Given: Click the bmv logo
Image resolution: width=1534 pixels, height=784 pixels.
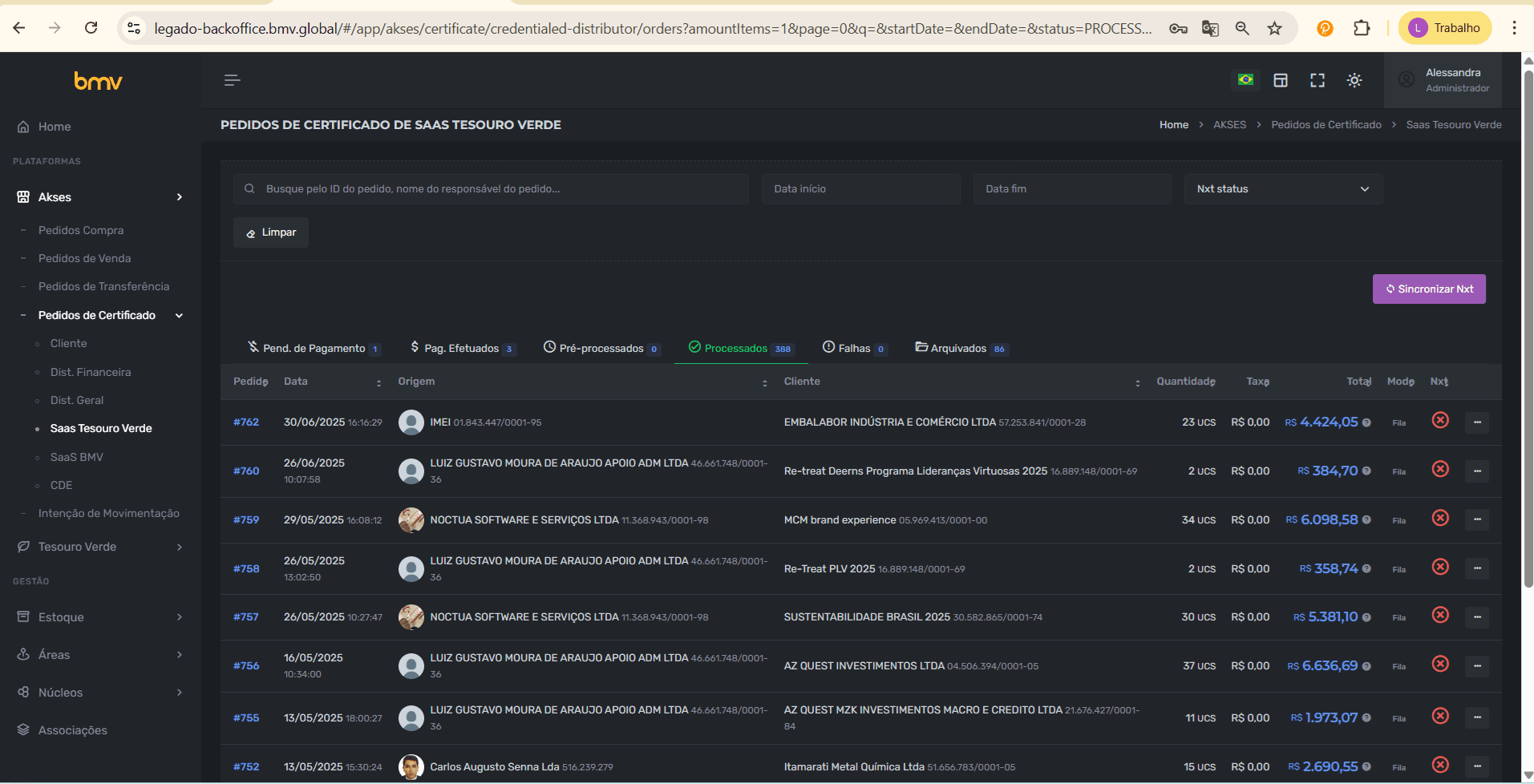Looking at the screenshot, I should pos(98,81).
